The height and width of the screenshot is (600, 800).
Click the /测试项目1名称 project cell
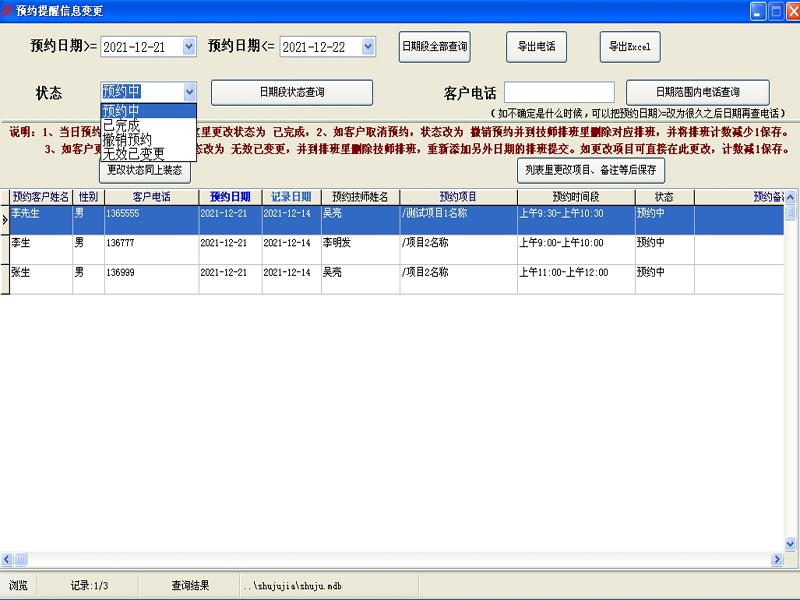(458, 220)
